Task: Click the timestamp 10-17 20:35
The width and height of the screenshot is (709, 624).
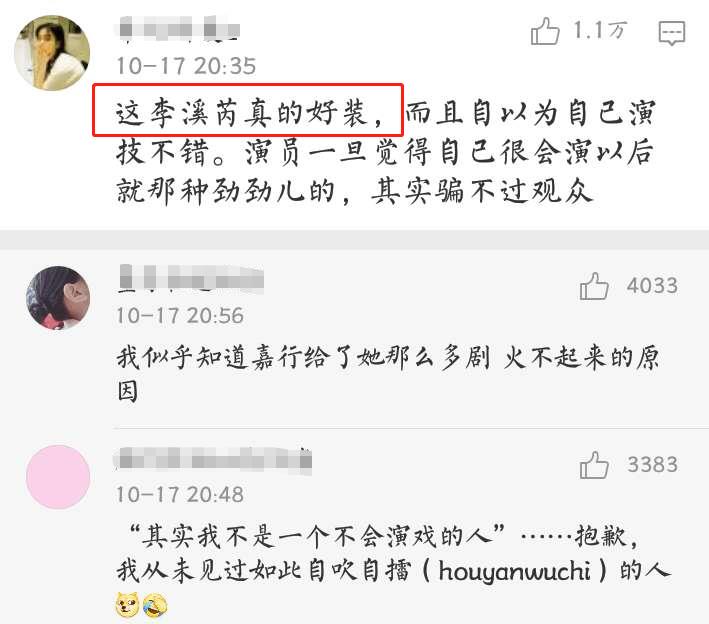Action: [x=186, y=66]
